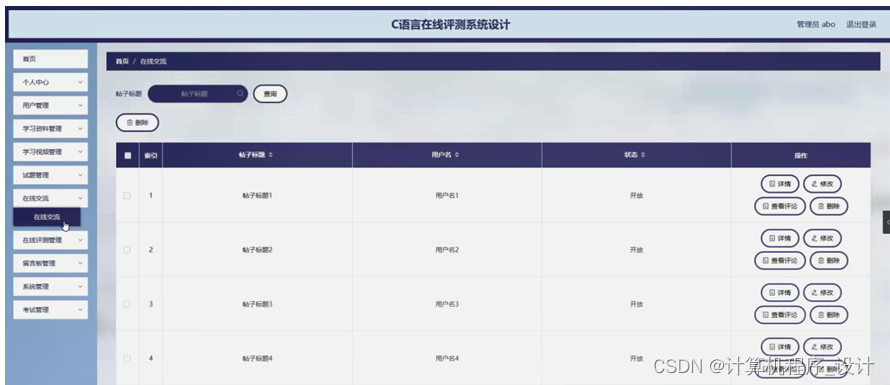
Task: Click 查看评论 for 帖子标题2
Action: tap(780, 261)
